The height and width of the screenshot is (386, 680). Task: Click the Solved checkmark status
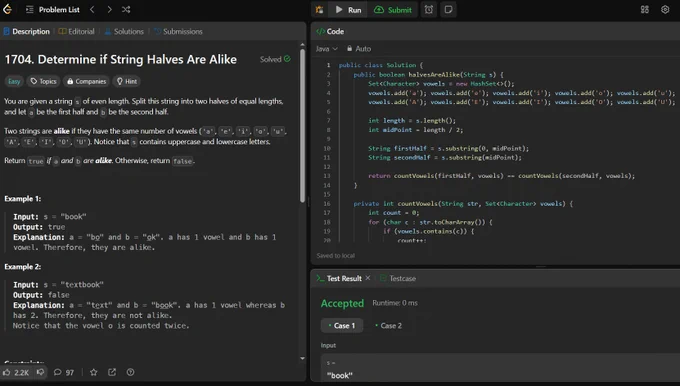coord(275,59)
